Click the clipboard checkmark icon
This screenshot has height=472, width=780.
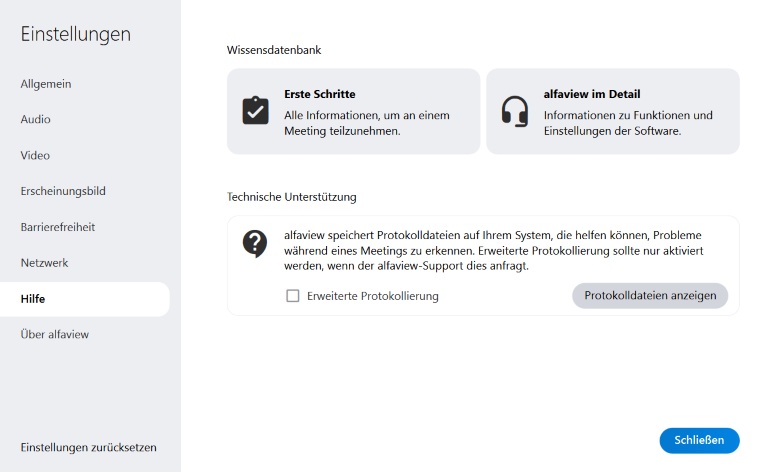[x=256, y=110]
